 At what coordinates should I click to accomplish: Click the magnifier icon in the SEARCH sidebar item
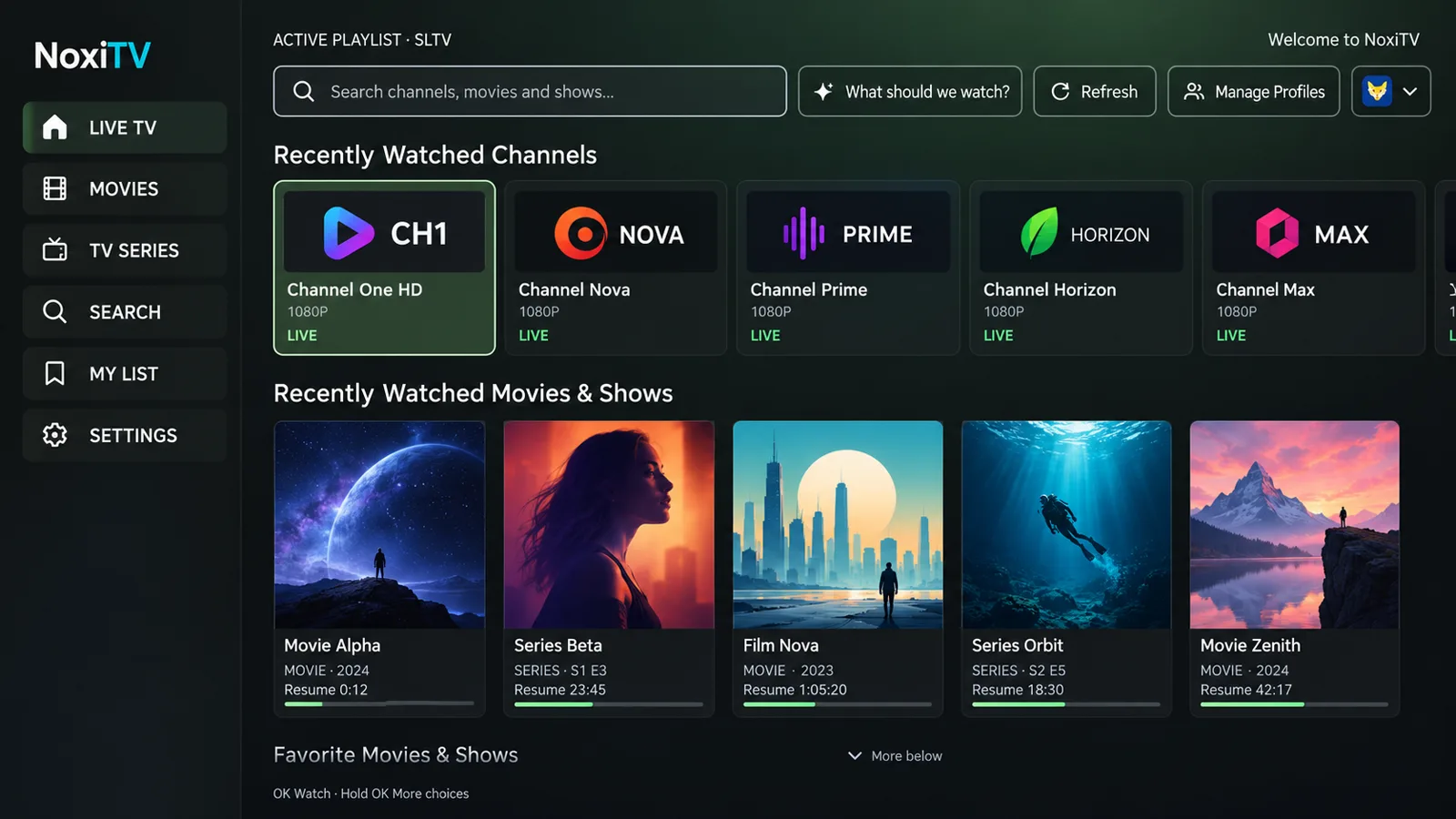tap(55, 311)
